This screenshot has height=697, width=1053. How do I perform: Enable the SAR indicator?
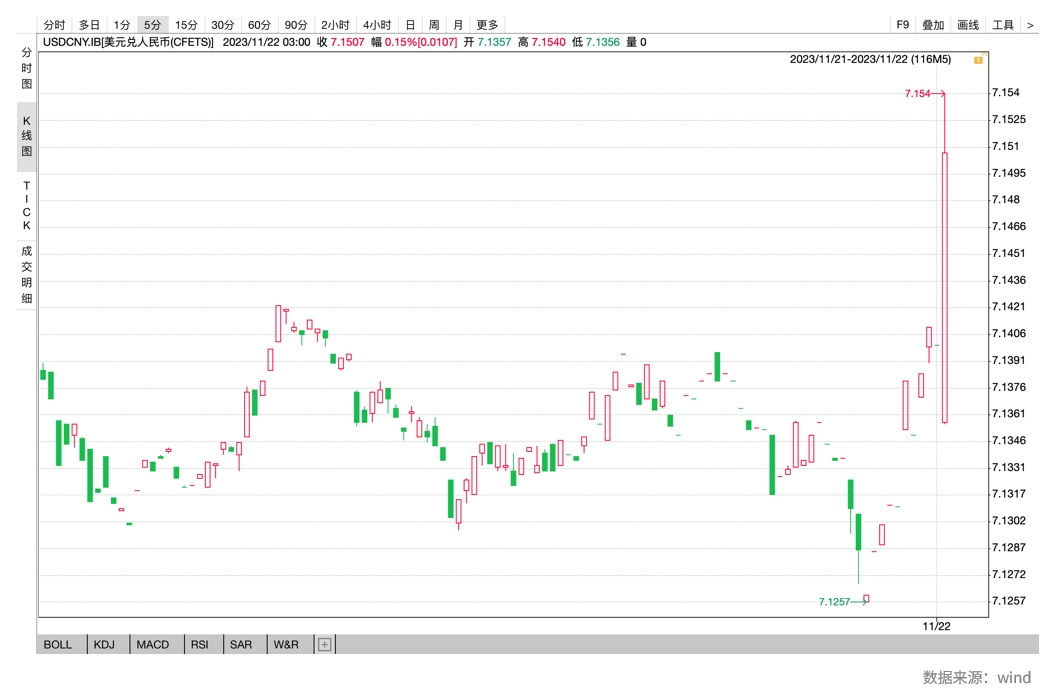pos(241,645)
